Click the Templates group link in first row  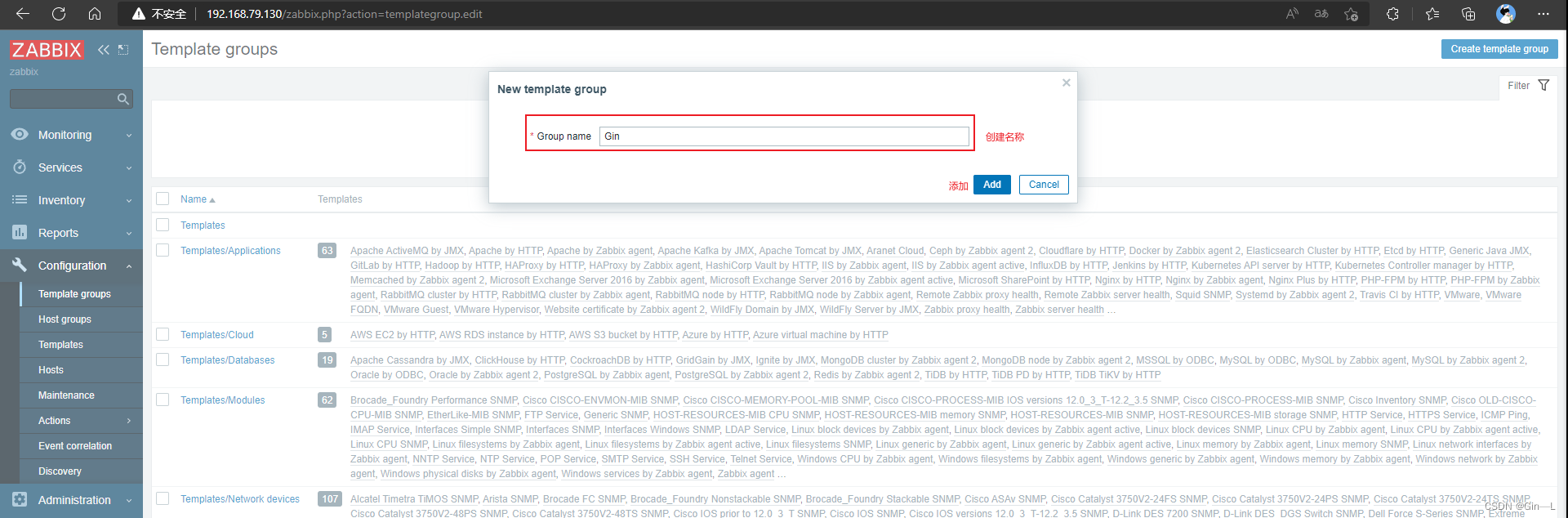[x=203, y=226]
